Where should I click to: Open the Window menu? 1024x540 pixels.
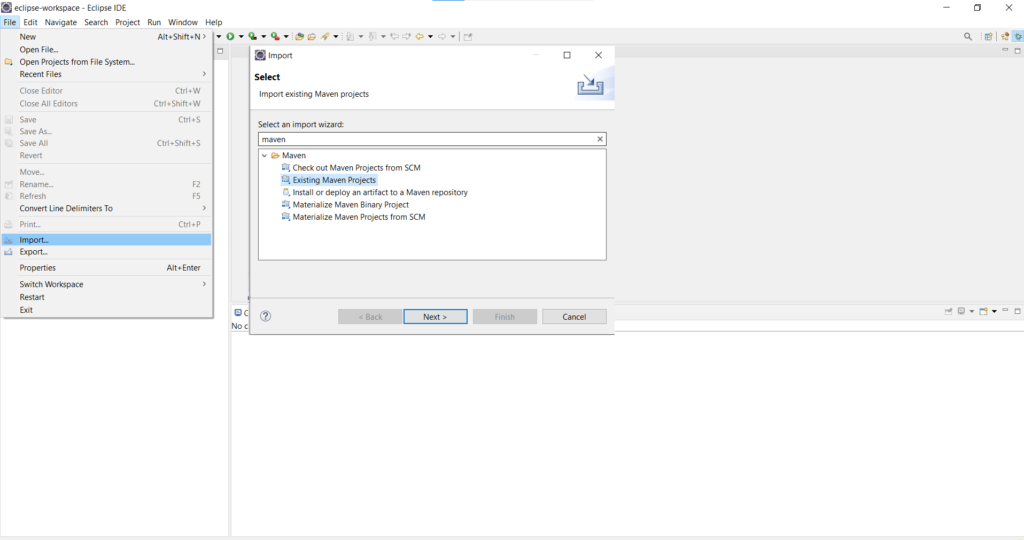(183, 22)
